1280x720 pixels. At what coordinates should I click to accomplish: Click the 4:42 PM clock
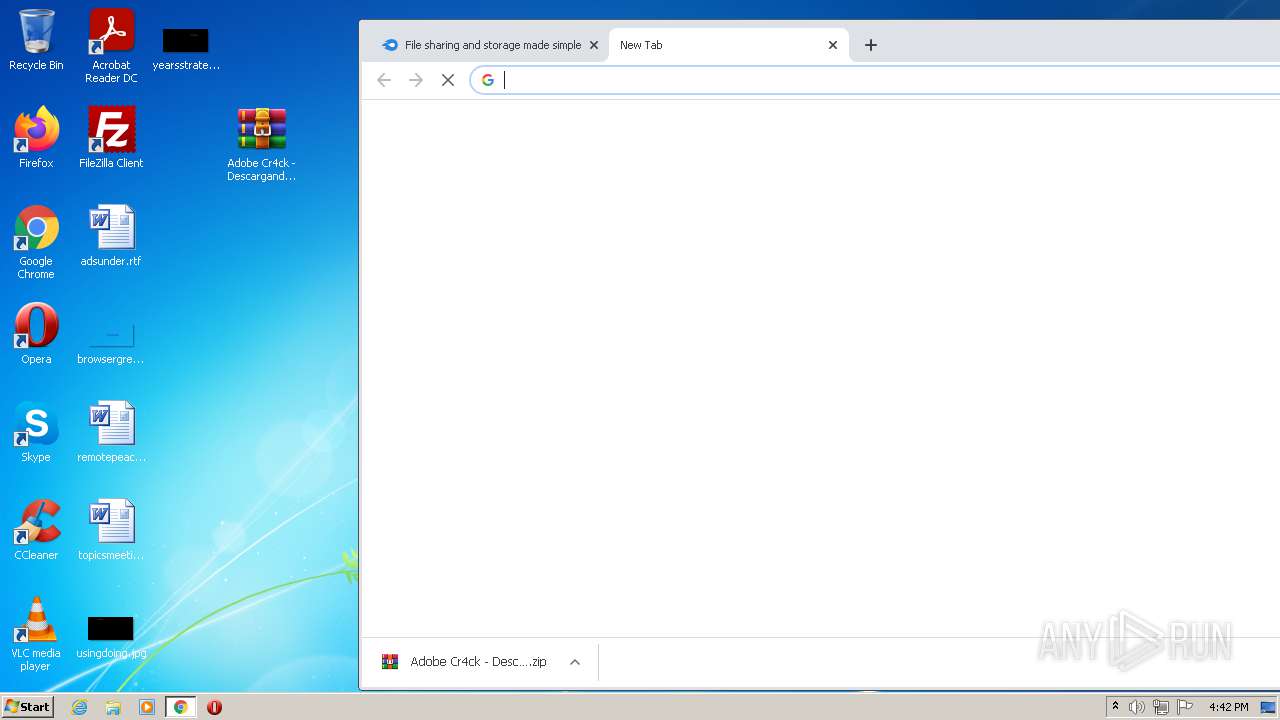click(1228, 707)
